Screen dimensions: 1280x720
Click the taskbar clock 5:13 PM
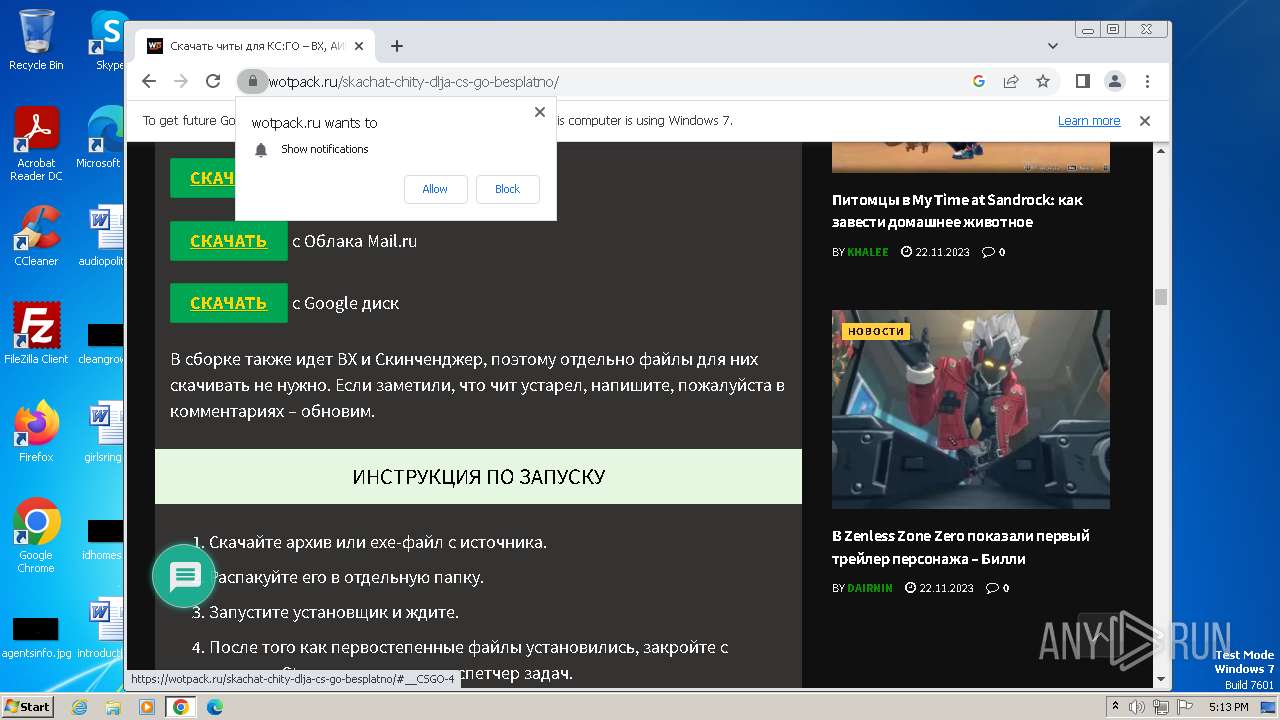(1228, 707)
